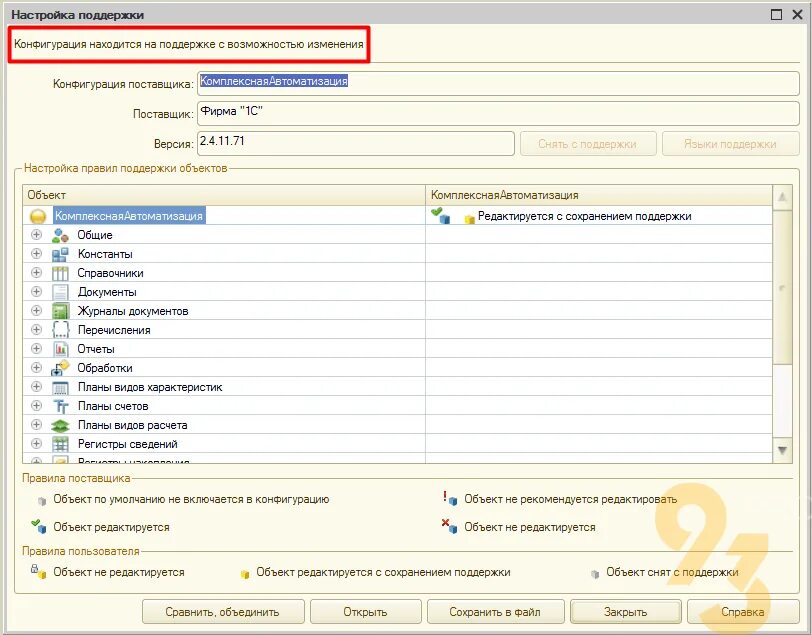Viewport: 812px width, 635px height.
Task: Click the lock legend icon under Правила пользователя
Action: pos(38,571)
